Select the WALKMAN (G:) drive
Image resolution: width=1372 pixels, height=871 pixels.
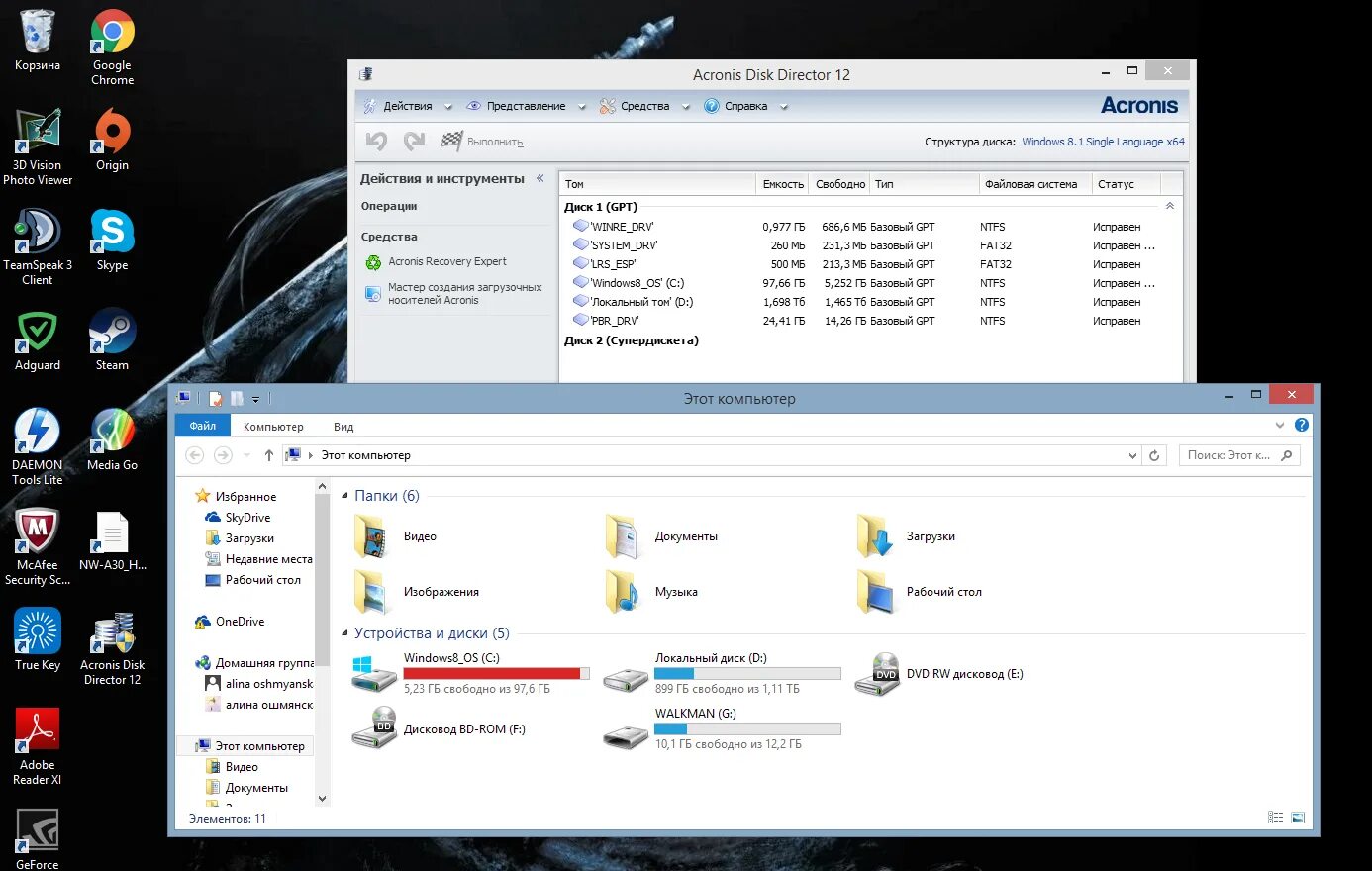723,729
